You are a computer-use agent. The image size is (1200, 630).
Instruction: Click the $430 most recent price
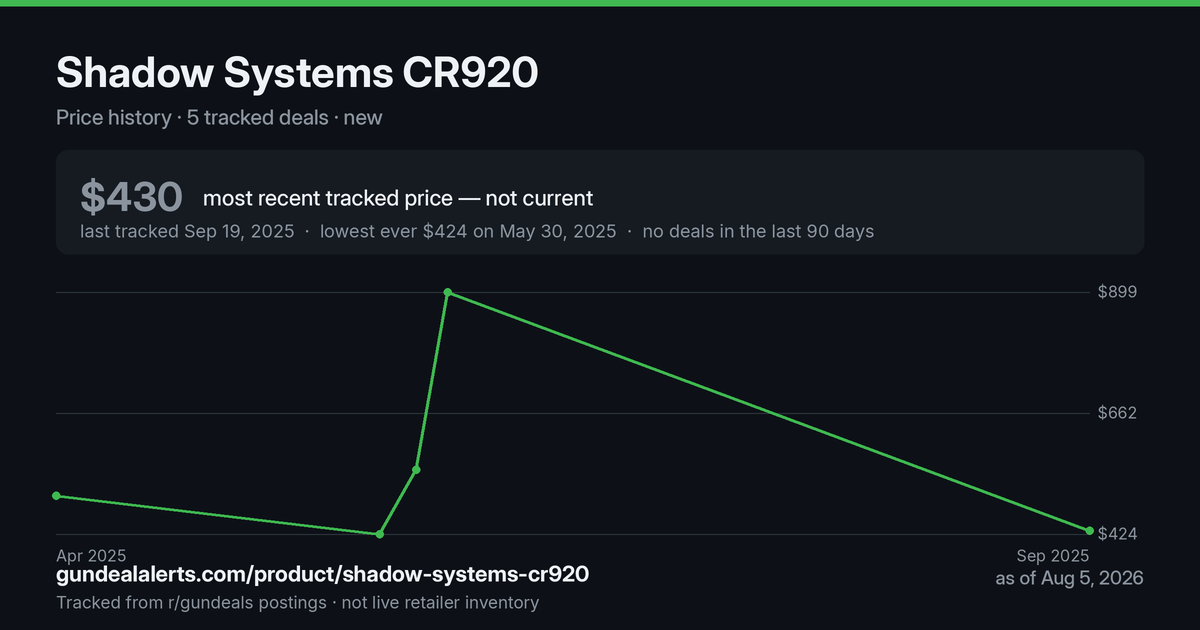(131, 197)
